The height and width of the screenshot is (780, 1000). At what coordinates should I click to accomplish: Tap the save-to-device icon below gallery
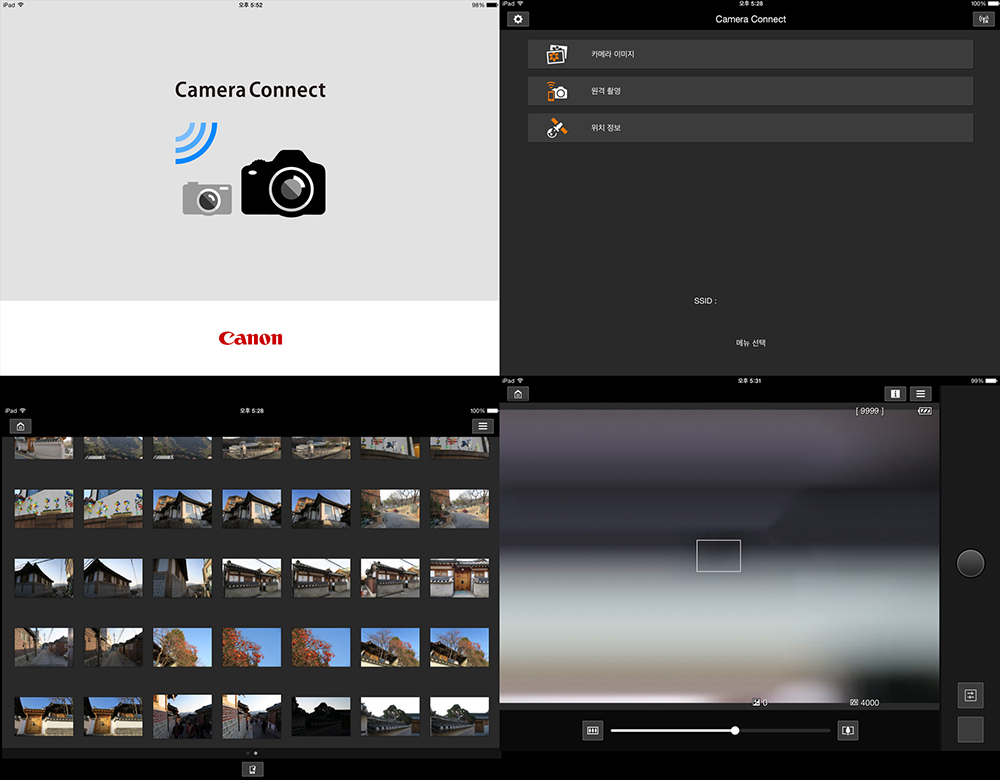[253, 769]
